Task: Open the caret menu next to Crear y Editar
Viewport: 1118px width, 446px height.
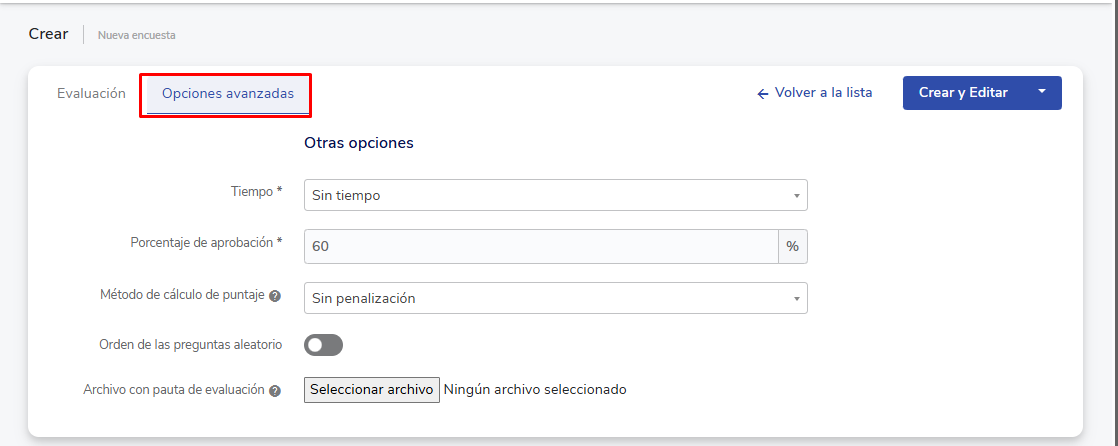Action: click(x=1042, y=92)
